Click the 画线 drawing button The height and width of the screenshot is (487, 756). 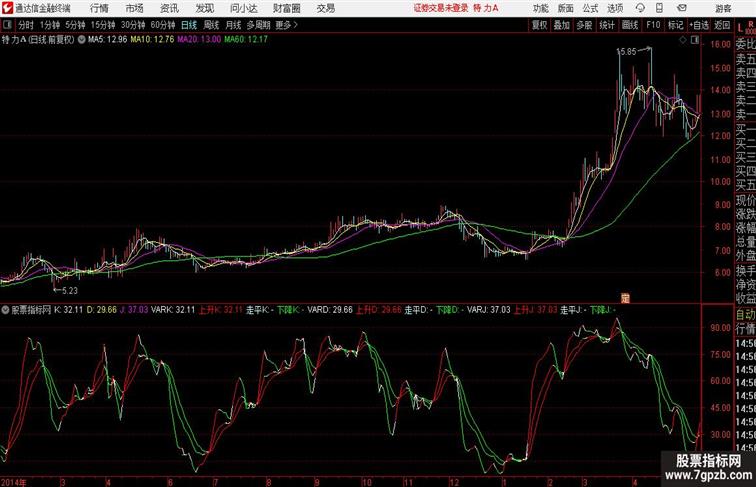(x=630, y=25)
